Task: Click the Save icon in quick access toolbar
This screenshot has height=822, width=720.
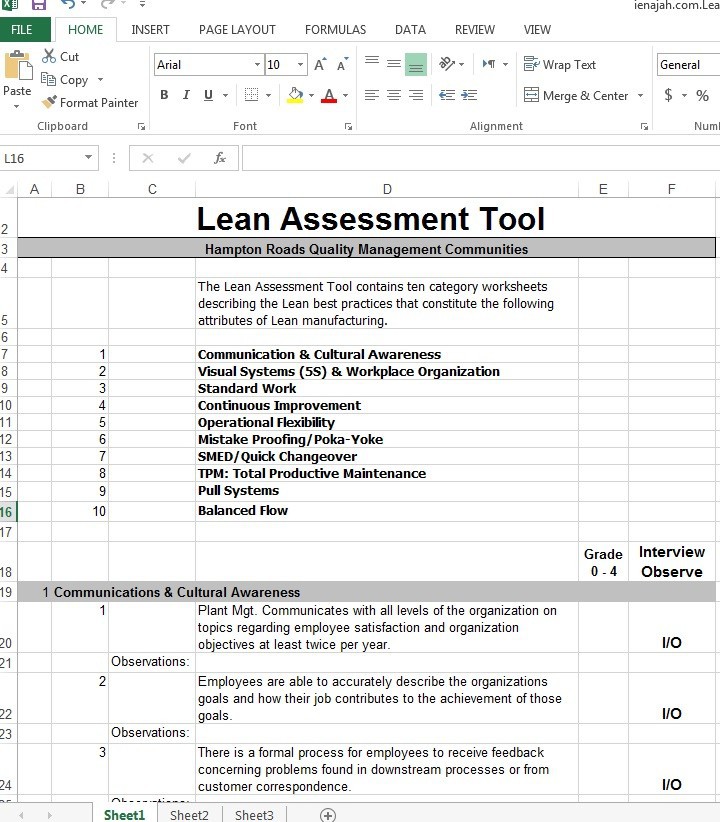Action: tap(39, 5)
